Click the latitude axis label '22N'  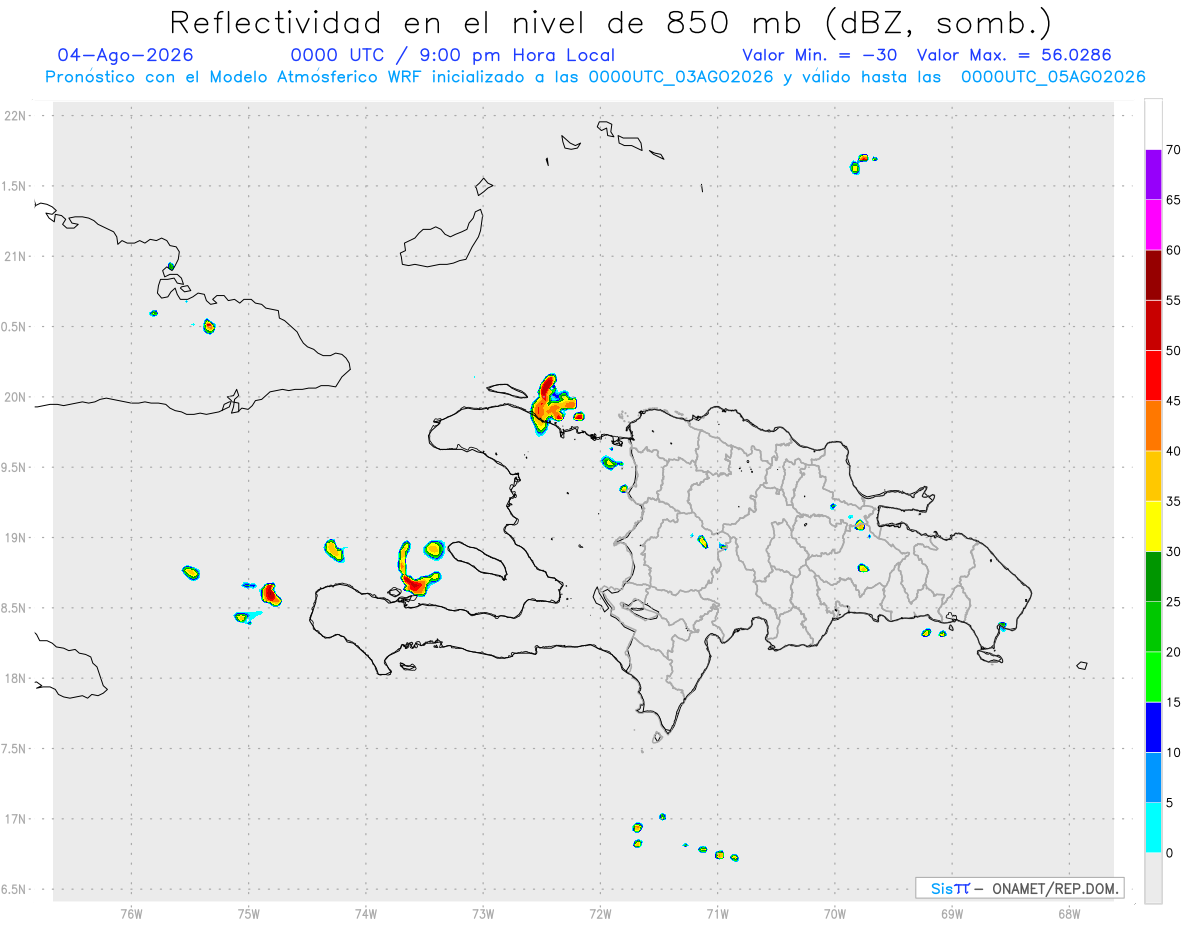click(x=17, y=116)
